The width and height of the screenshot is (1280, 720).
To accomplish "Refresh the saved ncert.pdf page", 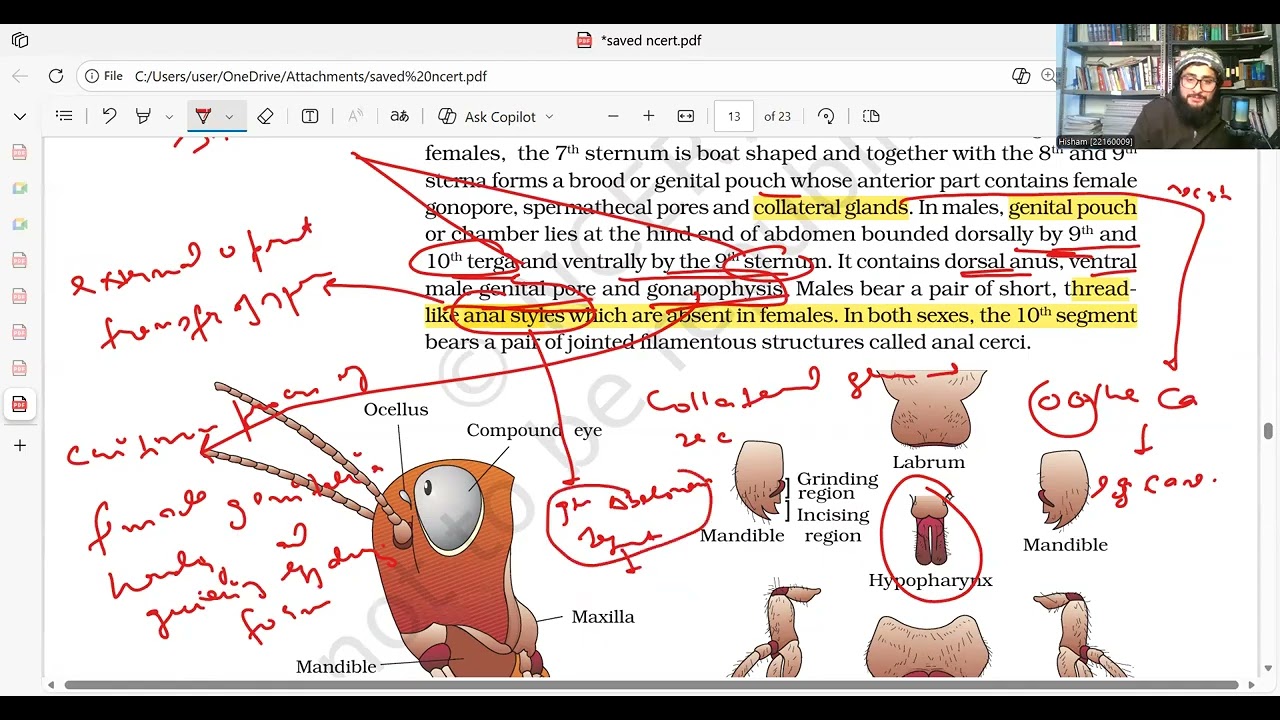I will click(x=56, y=76).
